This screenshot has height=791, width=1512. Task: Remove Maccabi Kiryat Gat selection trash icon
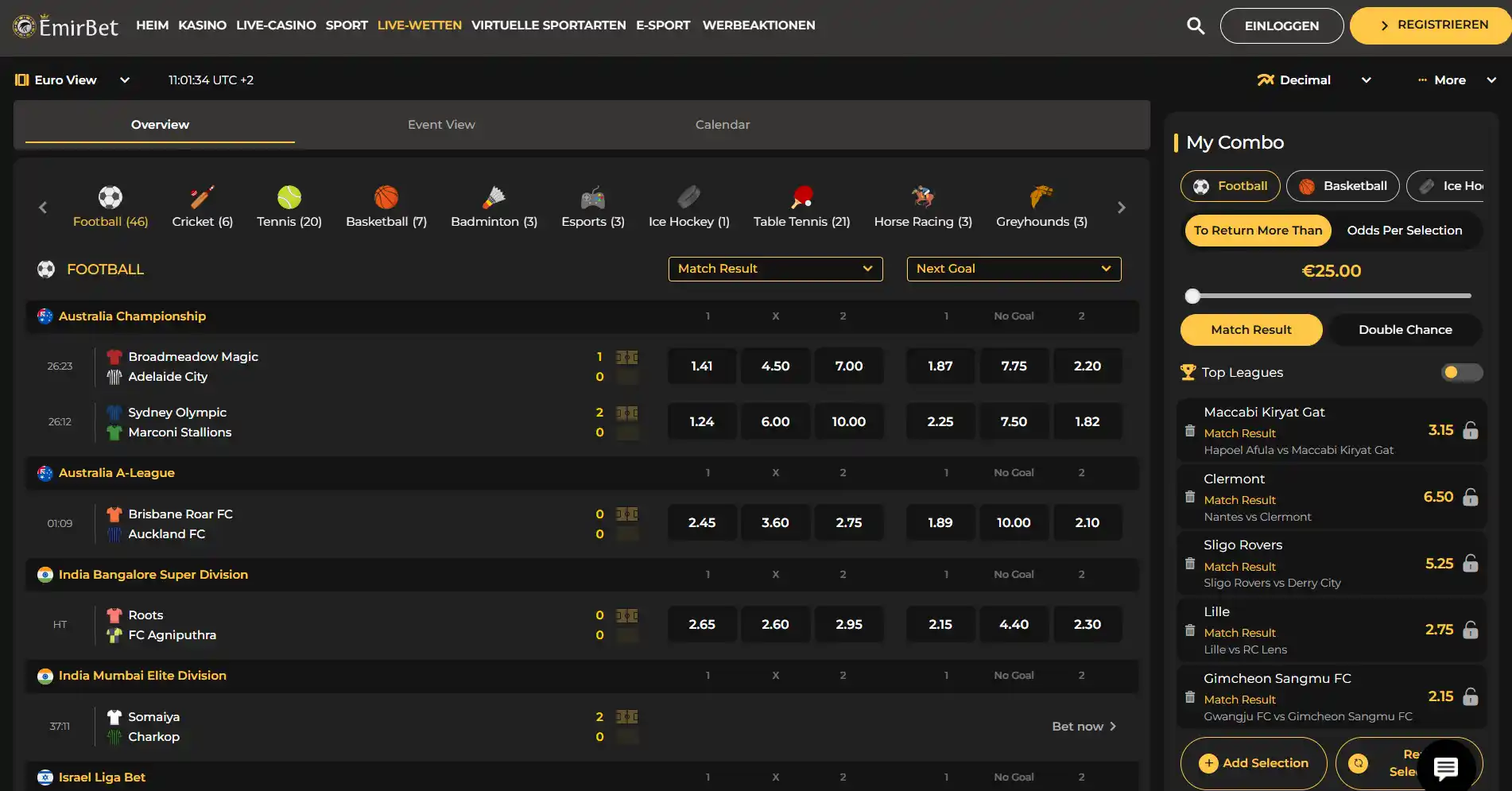click(1189, 430)
